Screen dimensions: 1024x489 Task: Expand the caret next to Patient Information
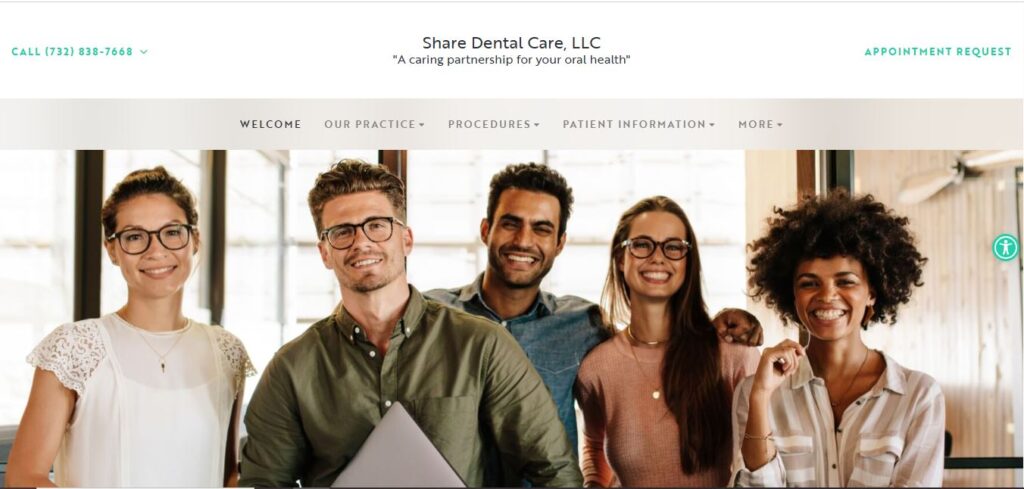(712, 125)
